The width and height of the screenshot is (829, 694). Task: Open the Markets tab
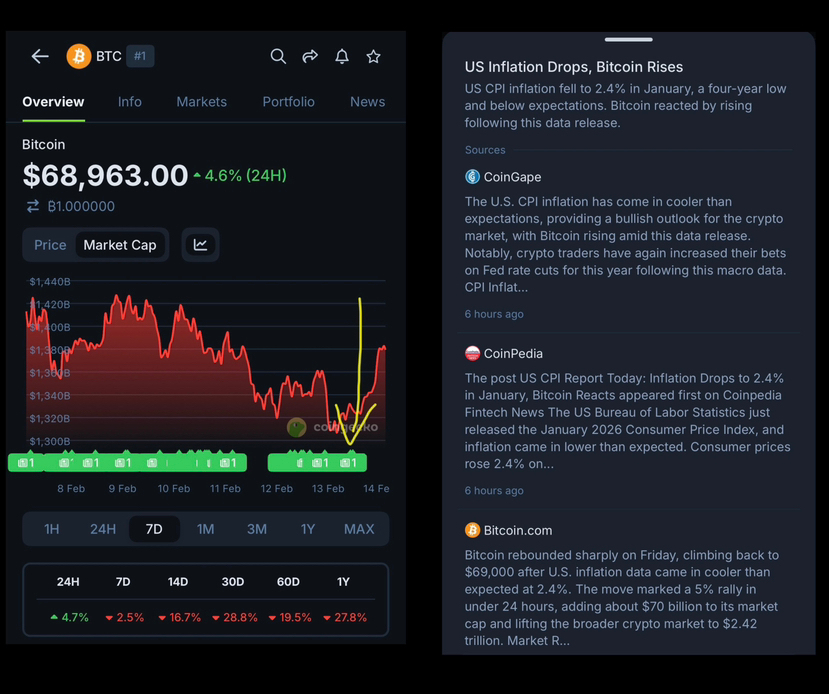(x=201, y=102)
